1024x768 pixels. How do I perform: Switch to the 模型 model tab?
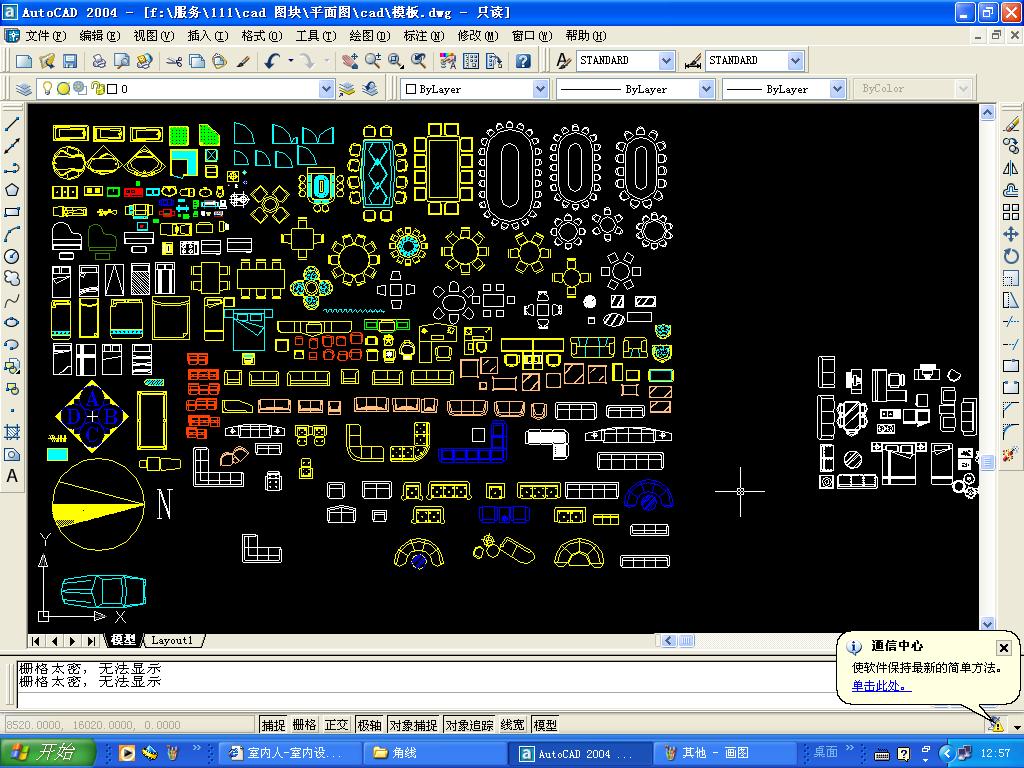coord(123,641)
